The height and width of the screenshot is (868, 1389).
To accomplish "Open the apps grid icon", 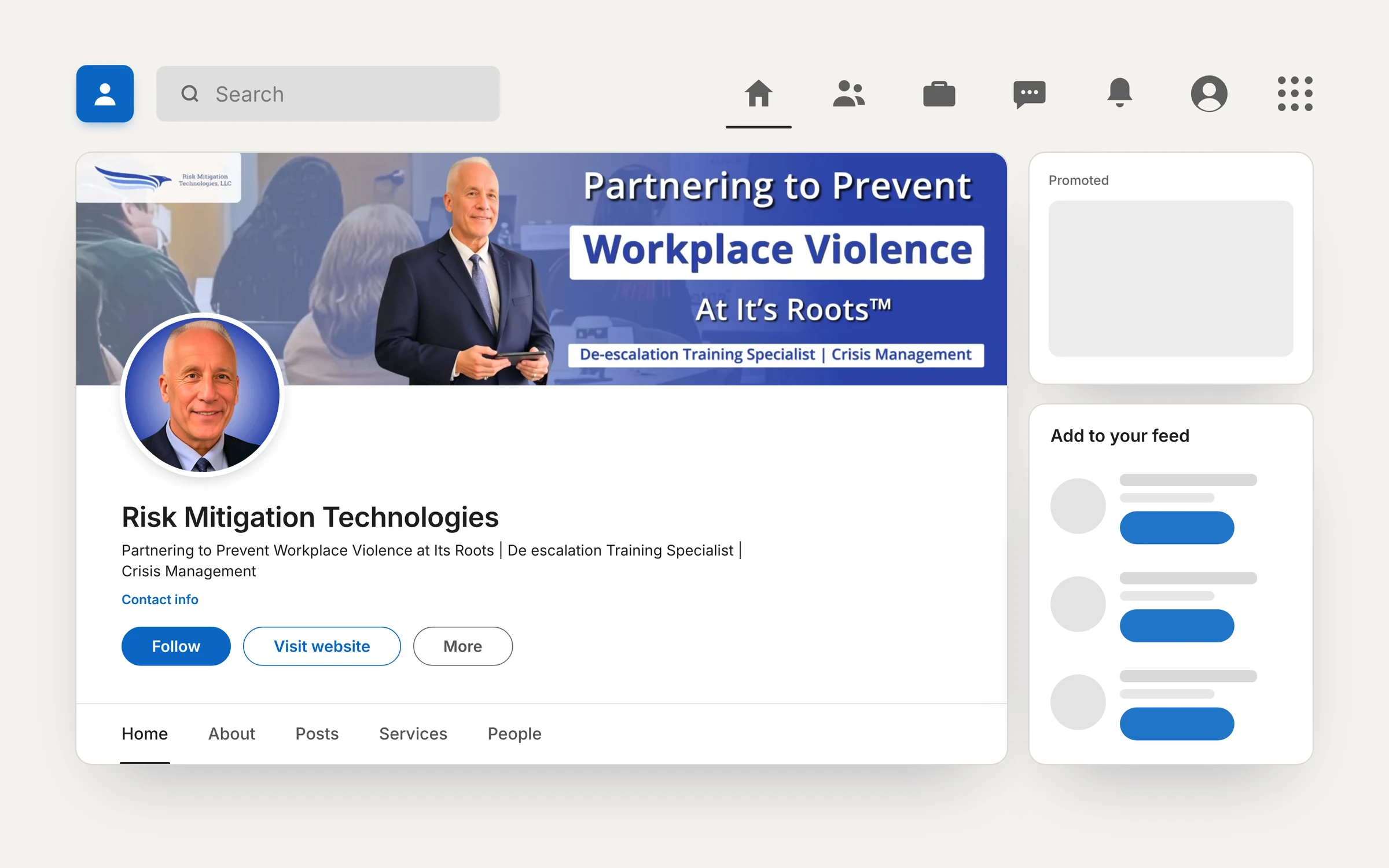I will pos(1295,94).
